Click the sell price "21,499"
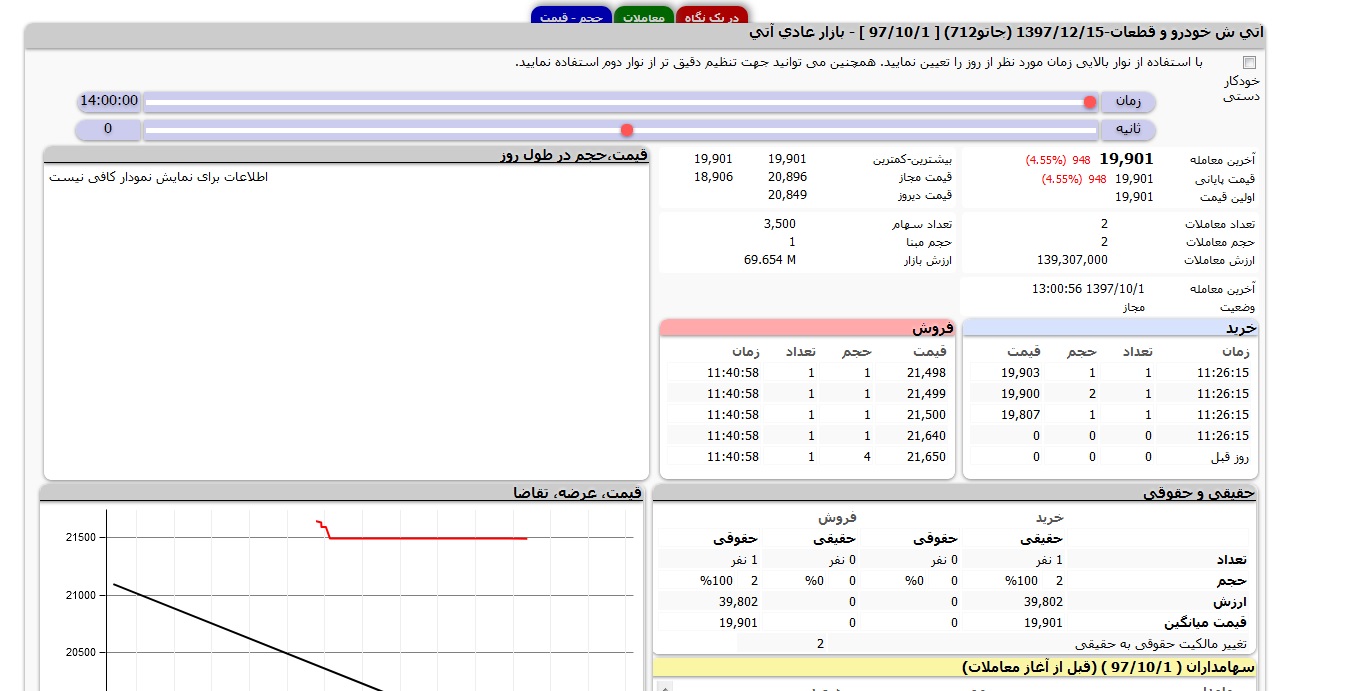 coord(926,394)
